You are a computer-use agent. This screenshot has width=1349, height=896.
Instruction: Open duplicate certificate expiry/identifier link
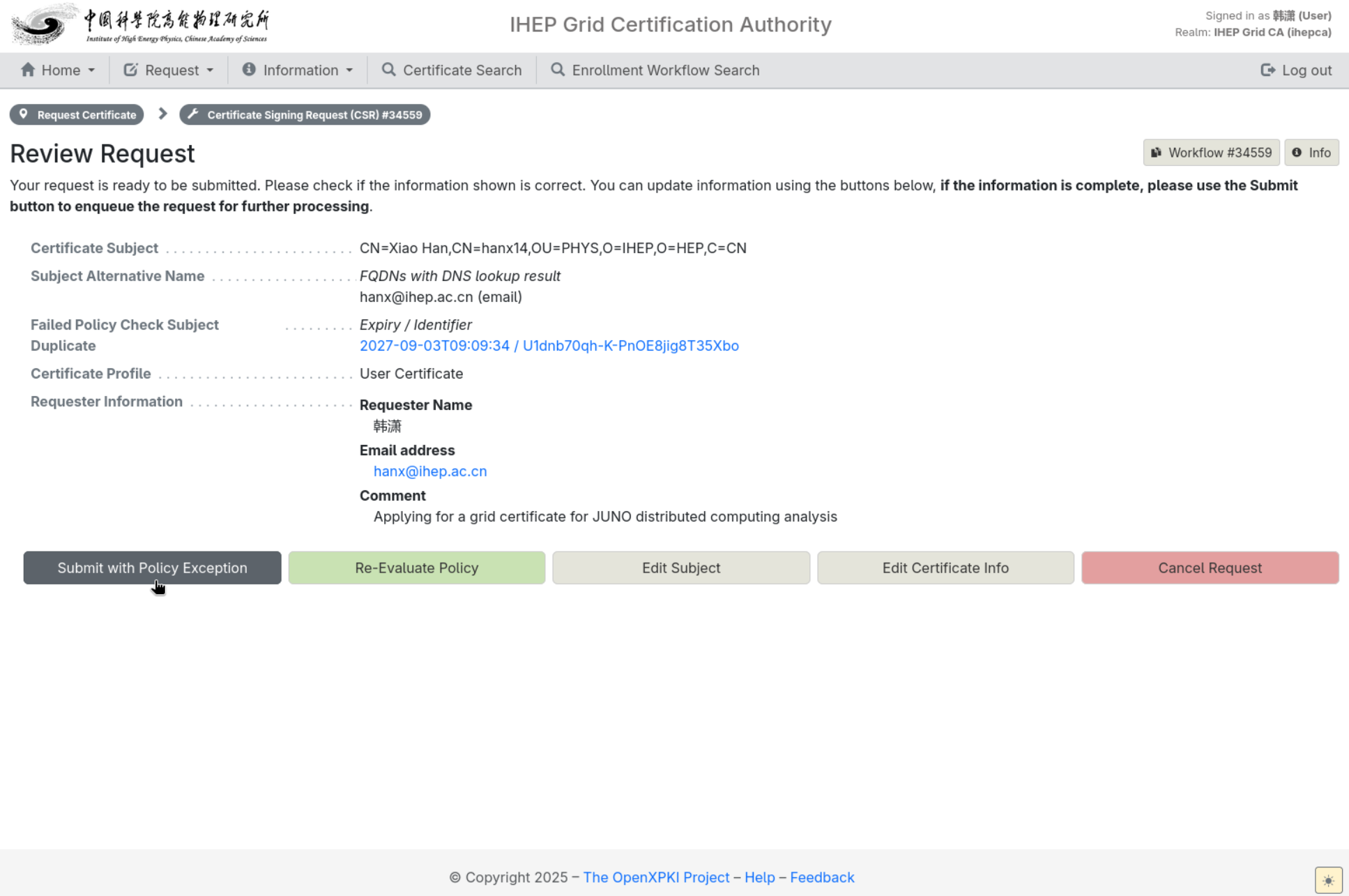pos(549,346)
